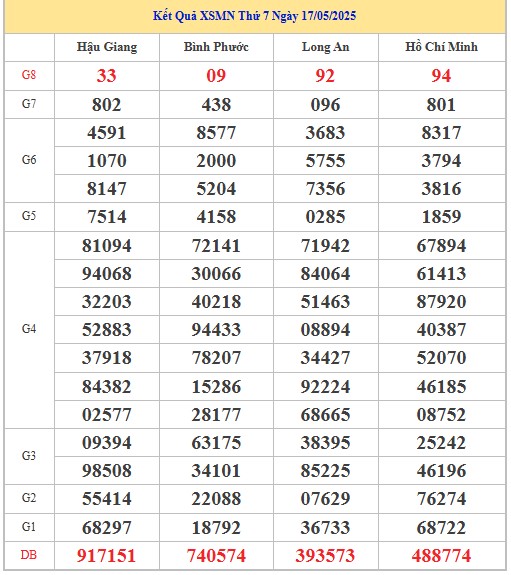
Task: Select the Hậu Giang column header
Action: tap(107, 47)
